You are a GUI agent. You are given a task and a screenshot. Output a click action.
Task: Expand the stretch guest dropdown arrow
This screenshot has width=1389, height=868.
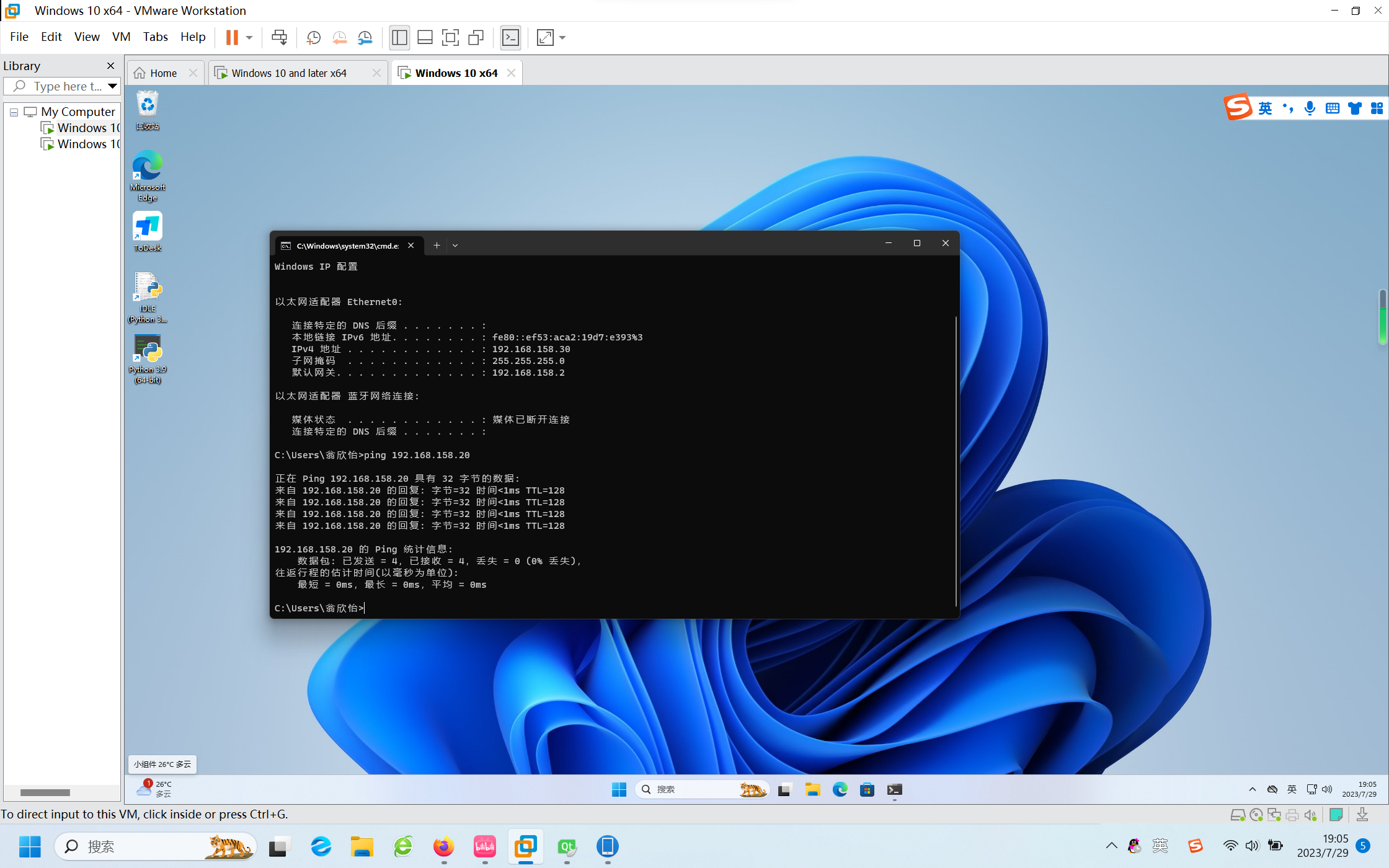(562, 37)
